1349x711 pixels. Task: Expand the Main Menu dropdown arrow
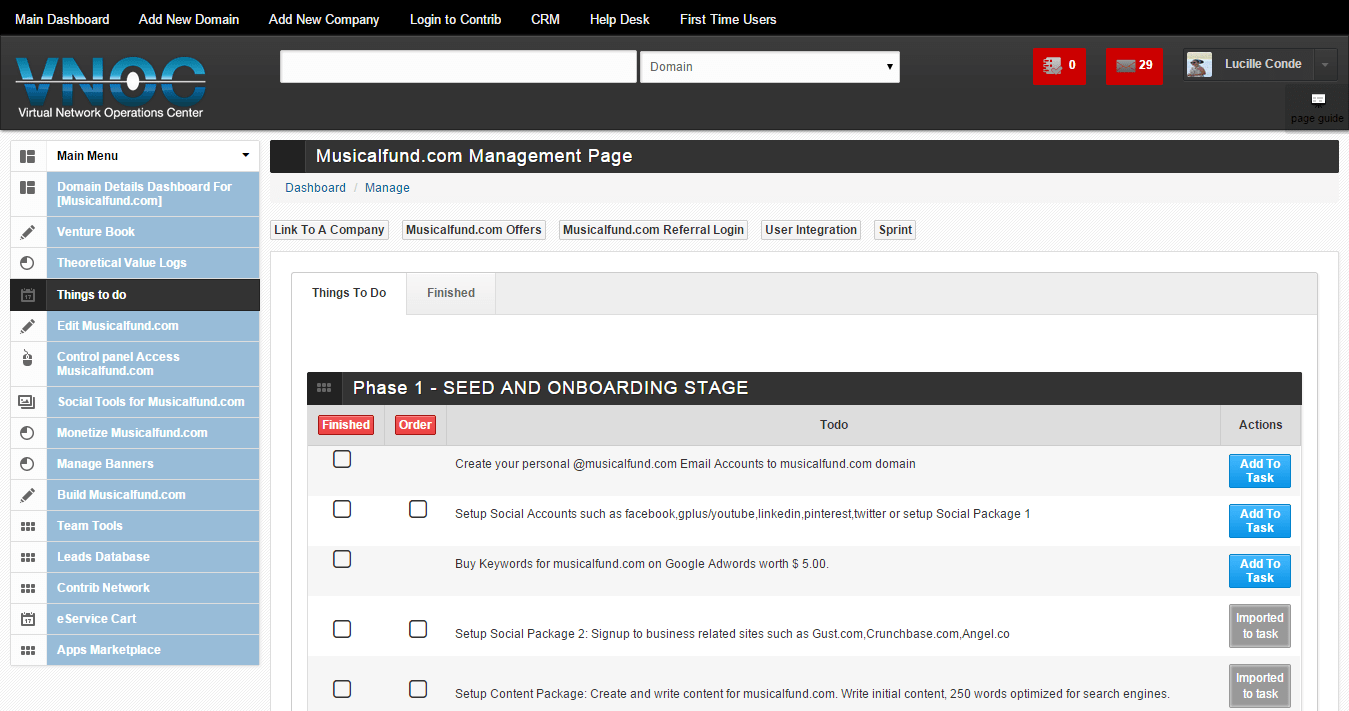click(x=246, y=156)
